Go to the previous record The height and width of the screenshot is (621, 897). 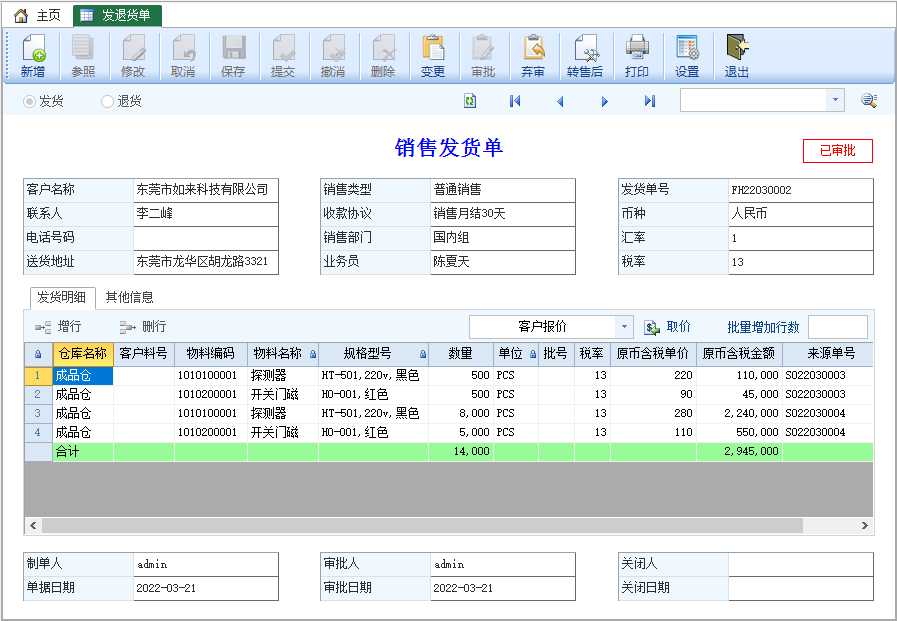(x=560, y=101)
